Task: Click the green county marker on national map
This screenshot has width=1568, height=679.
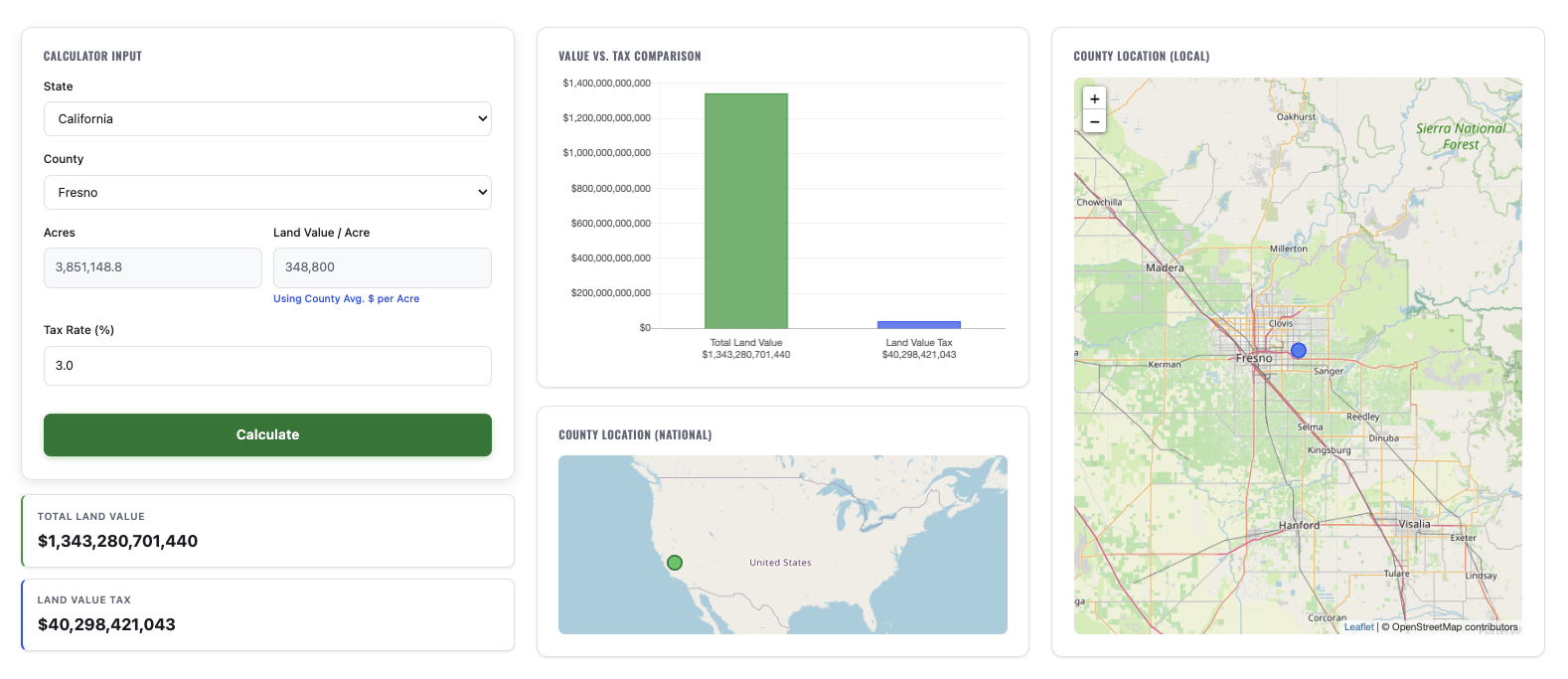Action: click(x=675, y=563)
